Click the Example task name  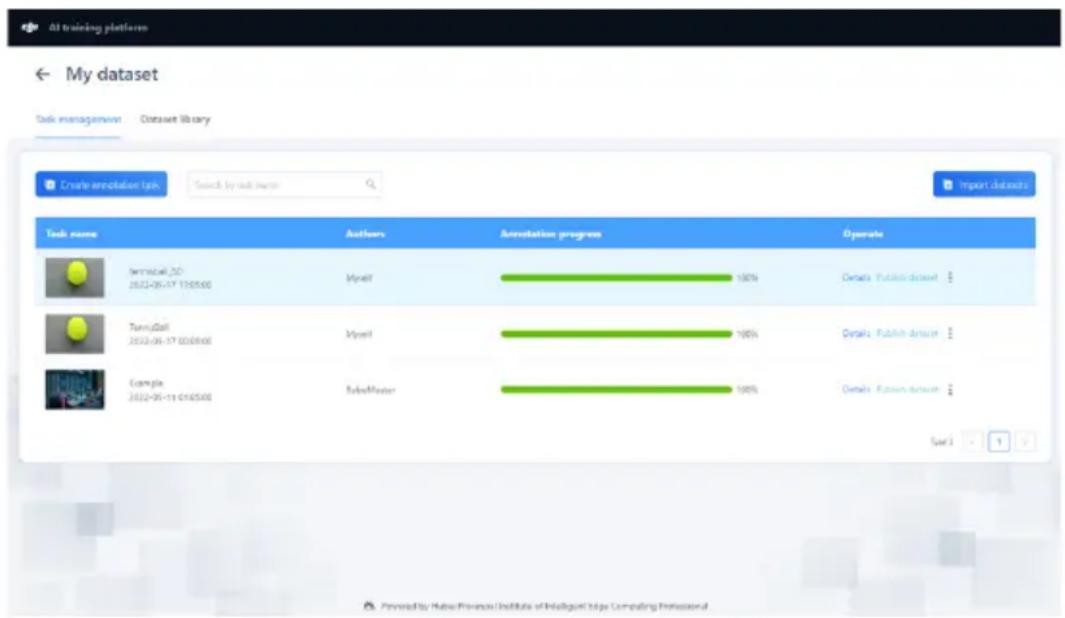tap(145, 383)
